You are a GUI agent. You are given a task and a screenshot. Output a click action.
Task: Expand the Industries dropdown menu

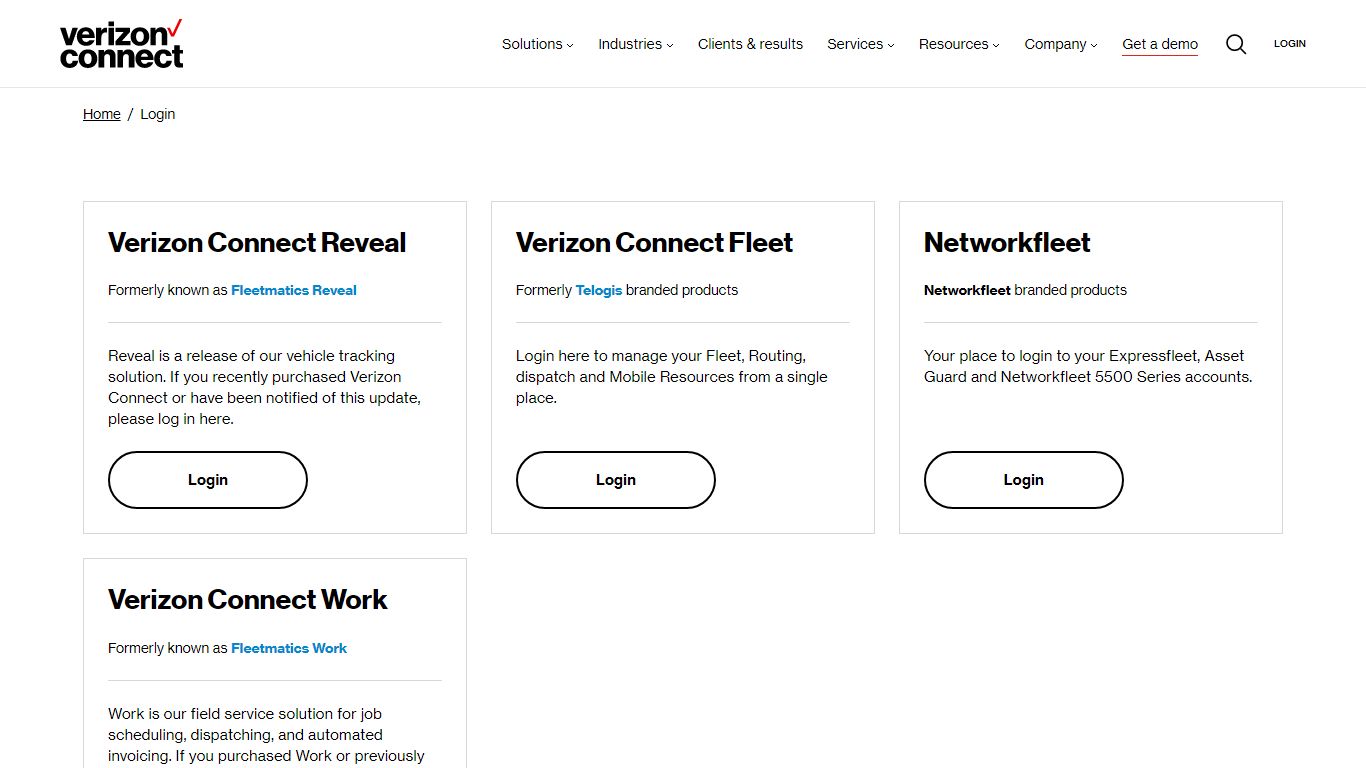(x=636, y=44)
